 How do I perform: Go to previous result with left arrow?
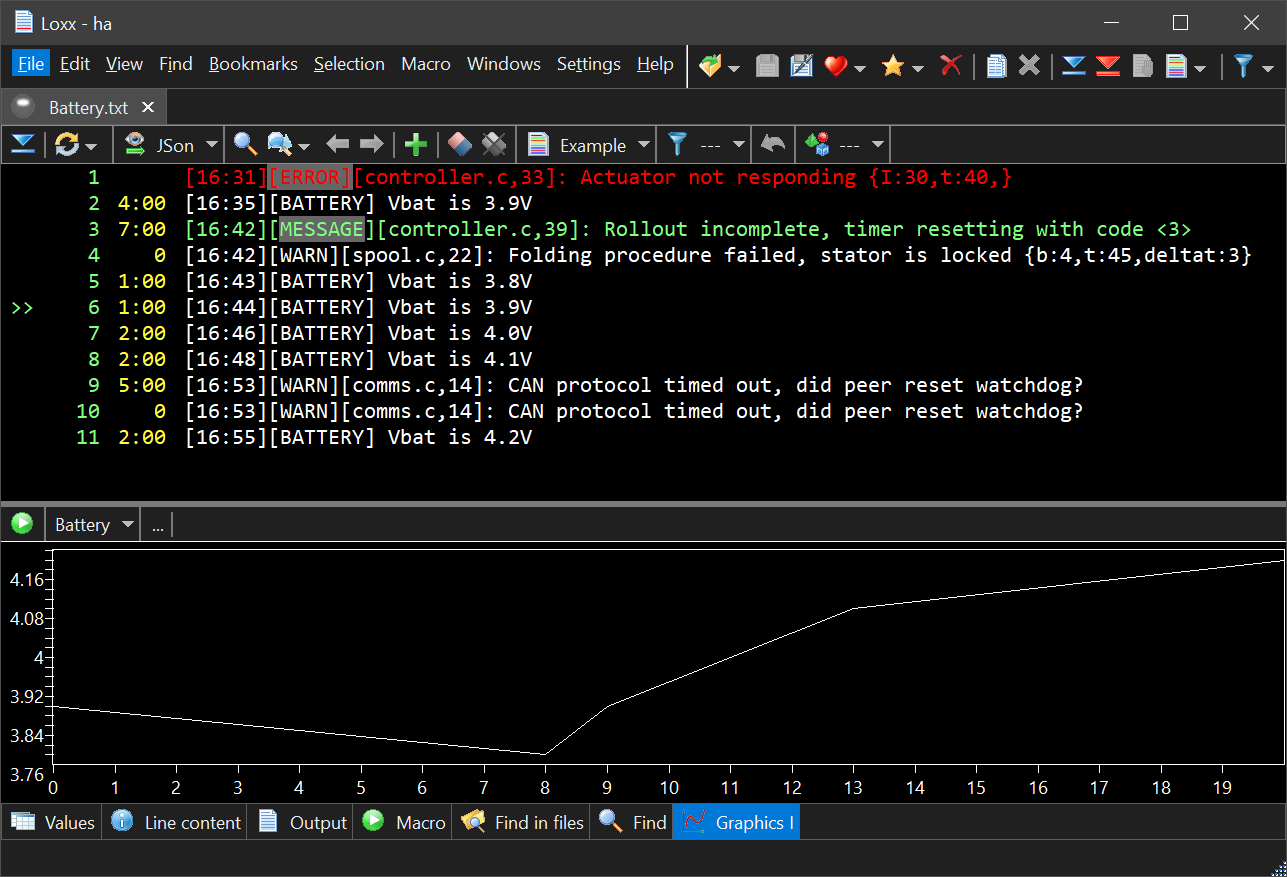click(338, 145)
